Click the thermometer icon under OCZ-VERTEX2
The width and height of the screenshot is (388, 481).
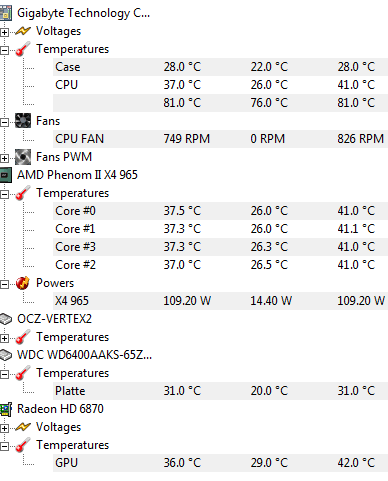click(23, 337)
